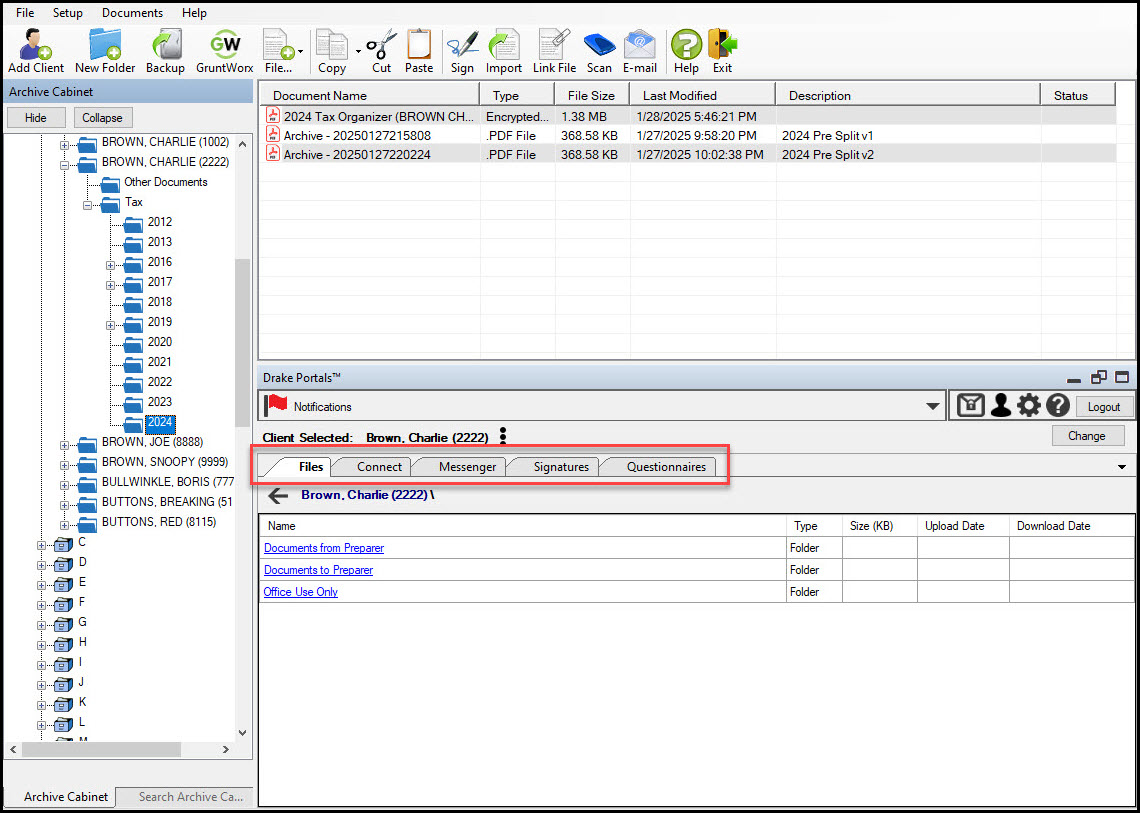Click the E-mail toolbar icon

coord(640,52)
